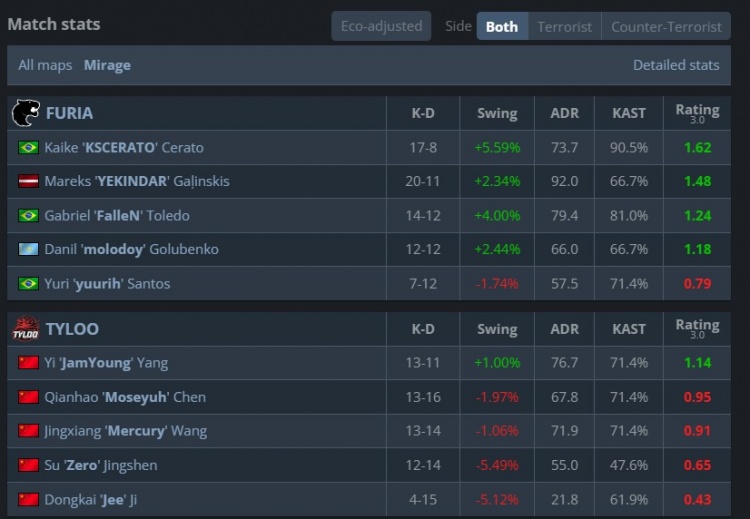The height and width of the screenshot is (519, 750).
Task: Select the Both sides option
Action: (502, 27)
